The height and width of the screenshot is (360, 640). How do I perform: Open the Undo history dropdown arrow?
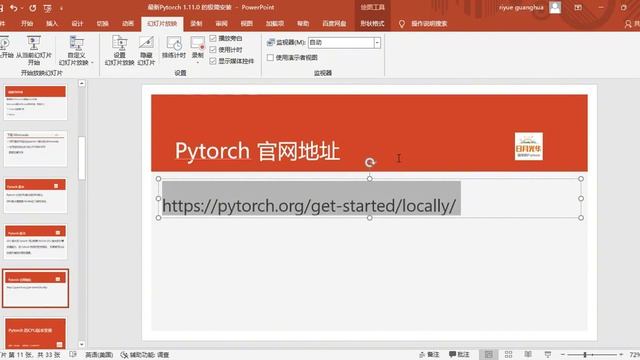tap(22, 8)
